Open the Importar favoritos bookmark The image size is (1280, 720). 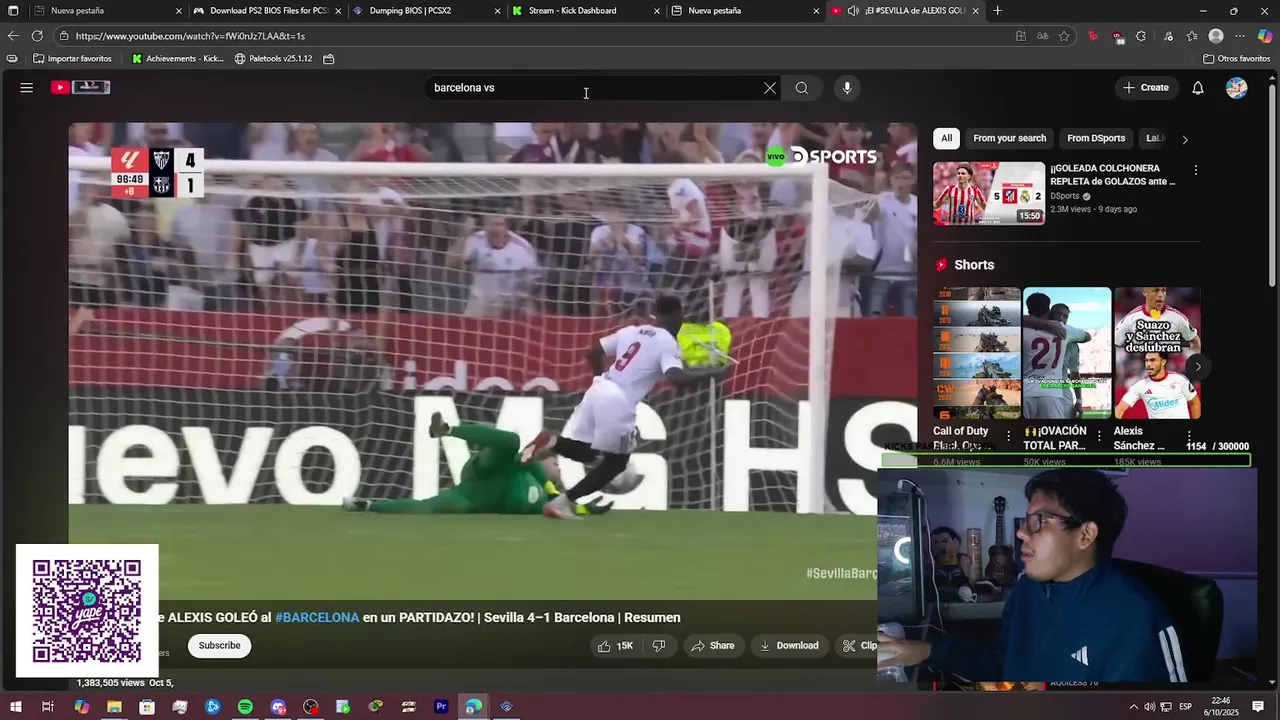tap(72, 59)
